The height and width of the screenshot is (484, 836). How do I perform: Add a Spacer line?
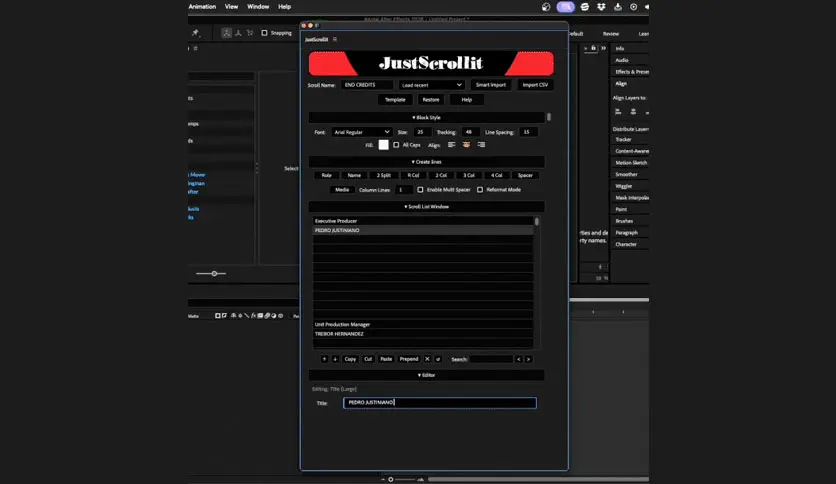coord(525,175)
